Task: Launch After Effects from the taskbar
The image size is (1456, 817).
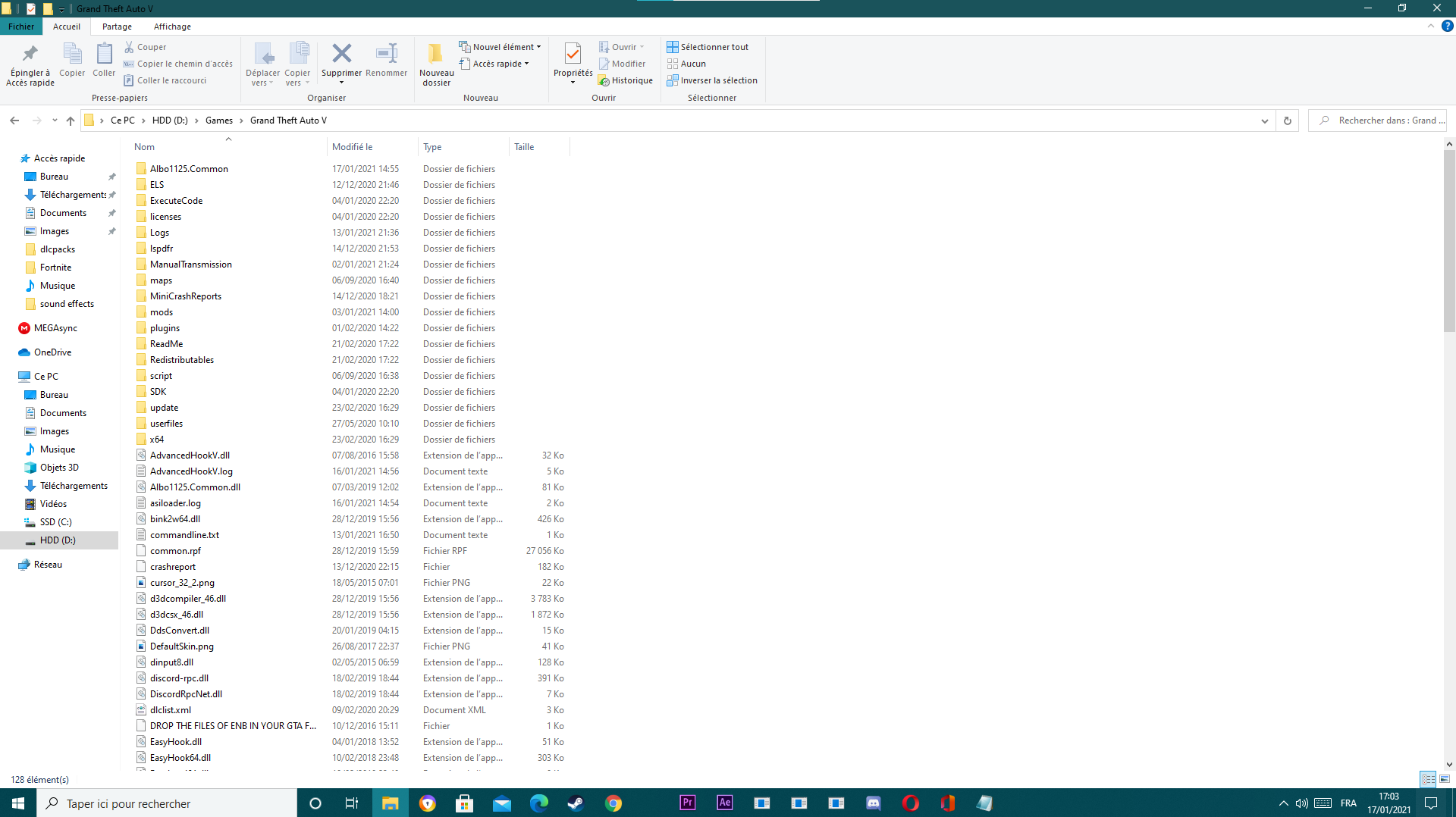Action: (x=725, y=803)
